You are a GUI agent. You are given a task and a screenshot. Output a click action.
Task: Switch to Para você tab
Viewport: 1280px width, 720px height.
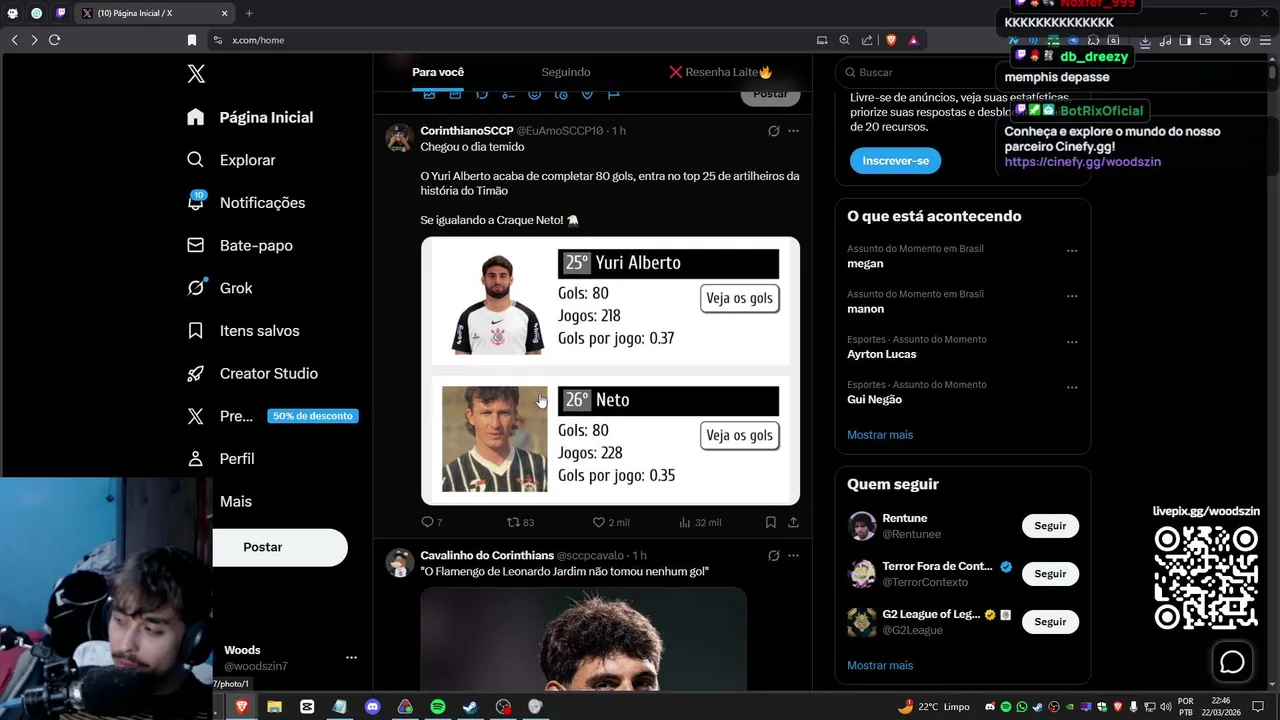438,72
